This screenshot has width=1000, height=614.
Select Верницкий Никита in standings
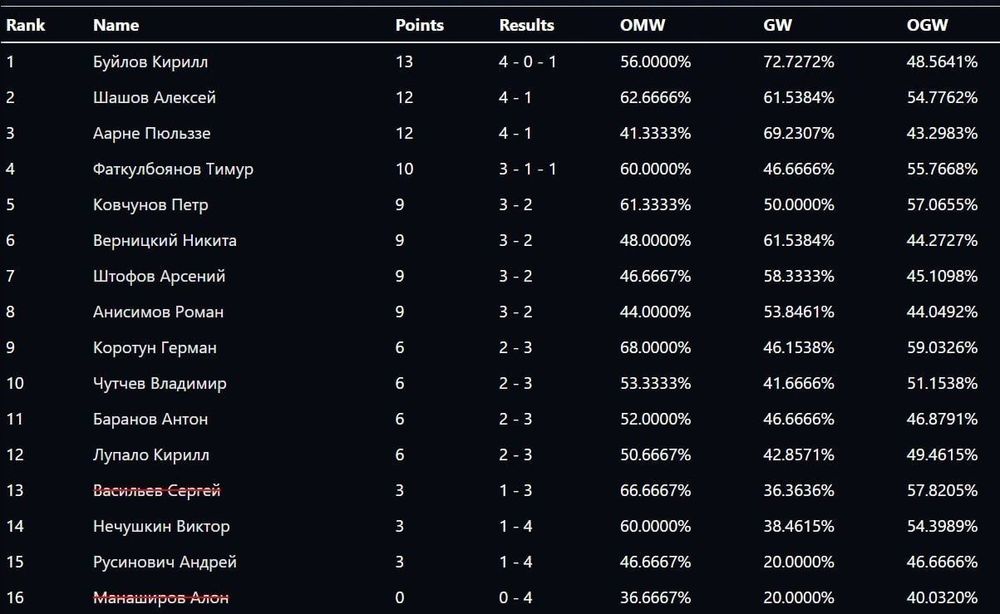(x=164, y=241)
